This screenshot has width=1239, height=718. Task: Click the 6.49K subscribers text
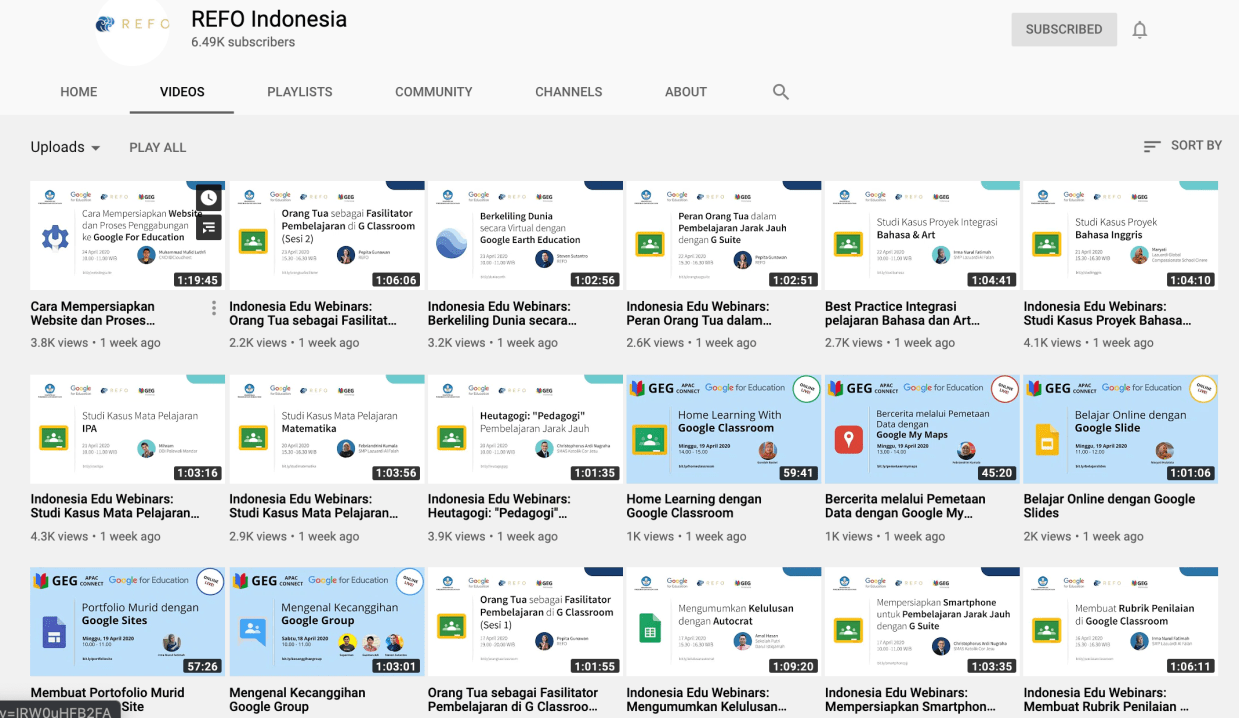click(243, 43)
